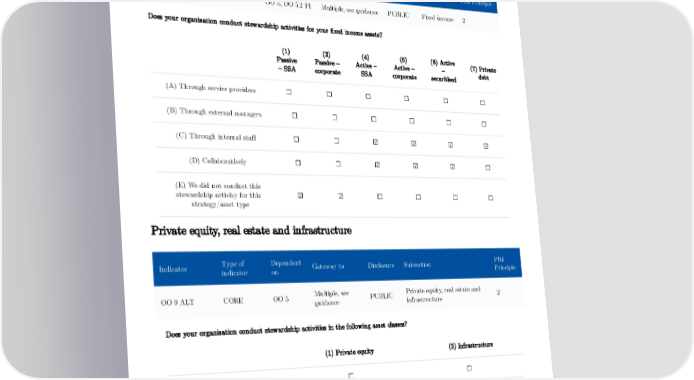Check service providers box for Passive SSA
Image resolution: width=694 pixels, height=380 pixels.
point(289,92)
